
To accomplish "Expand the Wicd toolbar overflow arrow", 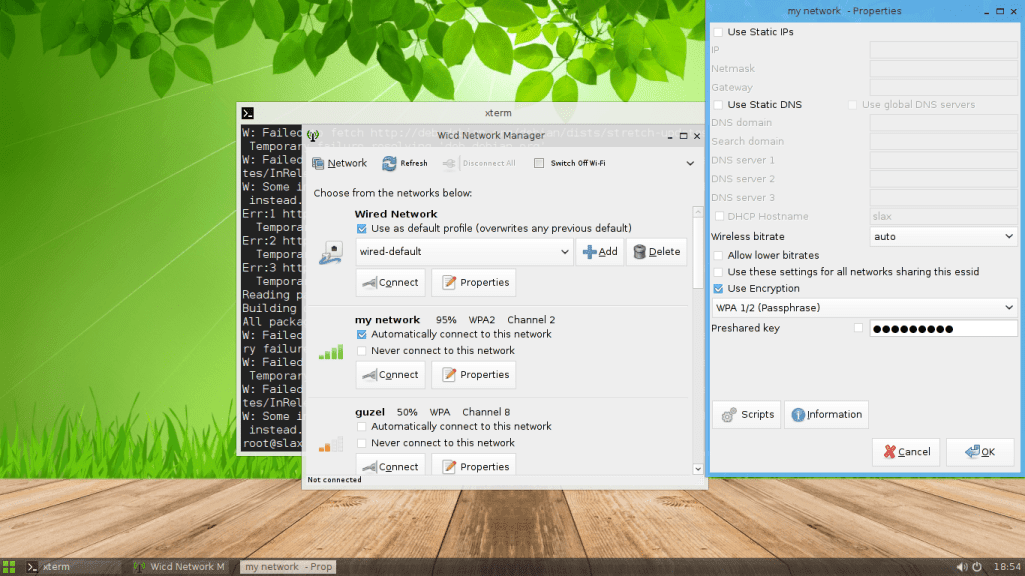I will [x=690, y=163].
